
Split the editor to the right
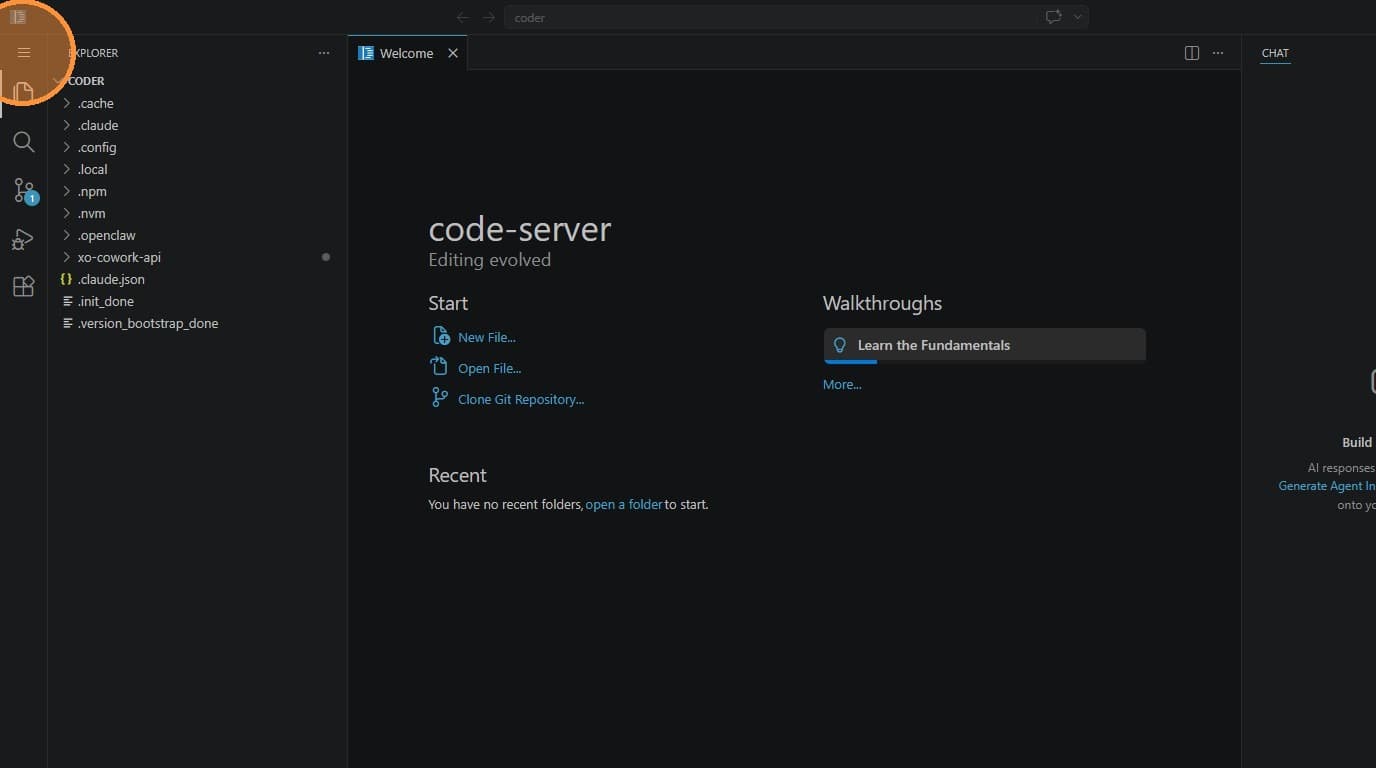(1192, 53)
